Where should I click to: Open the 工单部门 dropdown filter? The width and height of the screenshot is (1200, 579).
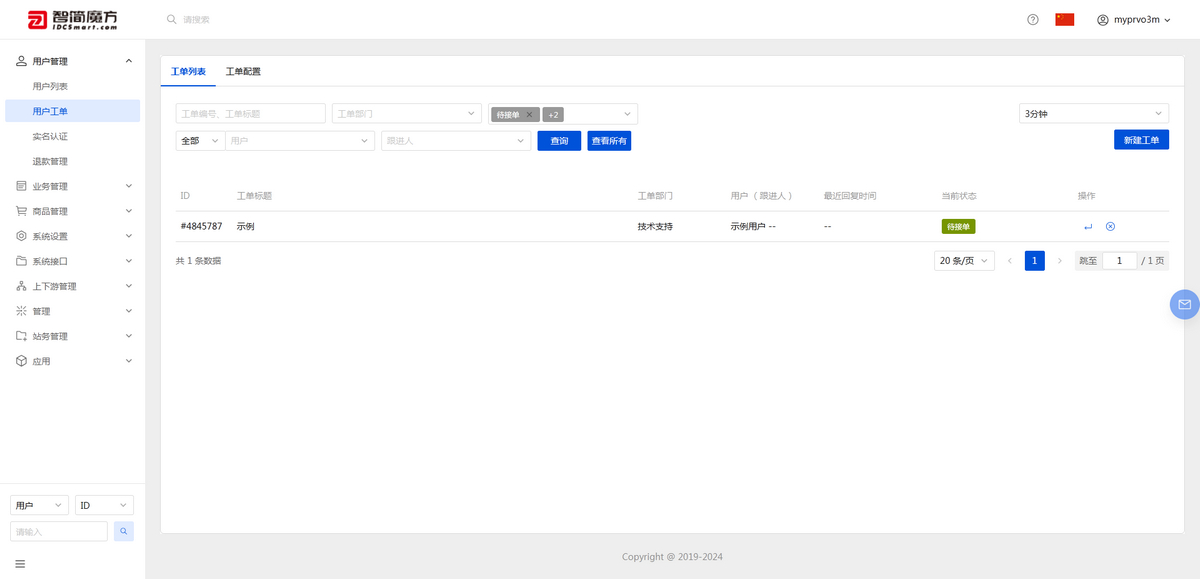(407, 114)
